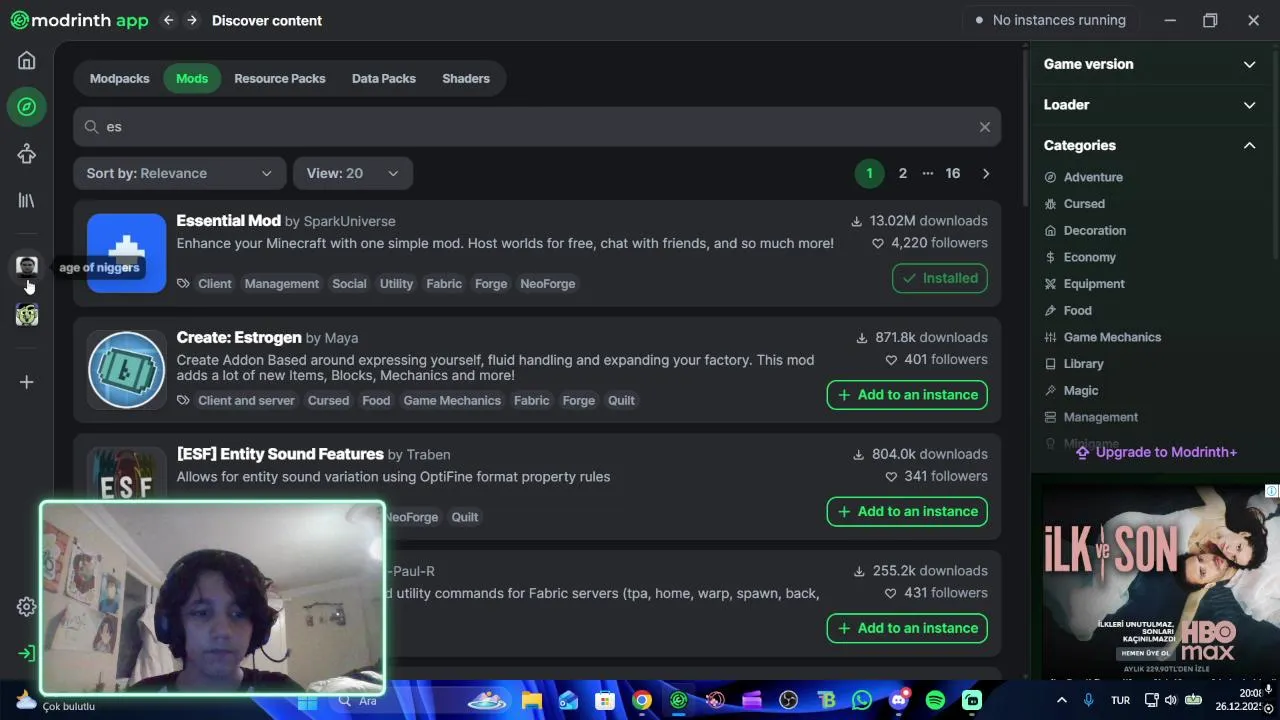Open Microsoft Store from the taskbar

pos(605,700)
